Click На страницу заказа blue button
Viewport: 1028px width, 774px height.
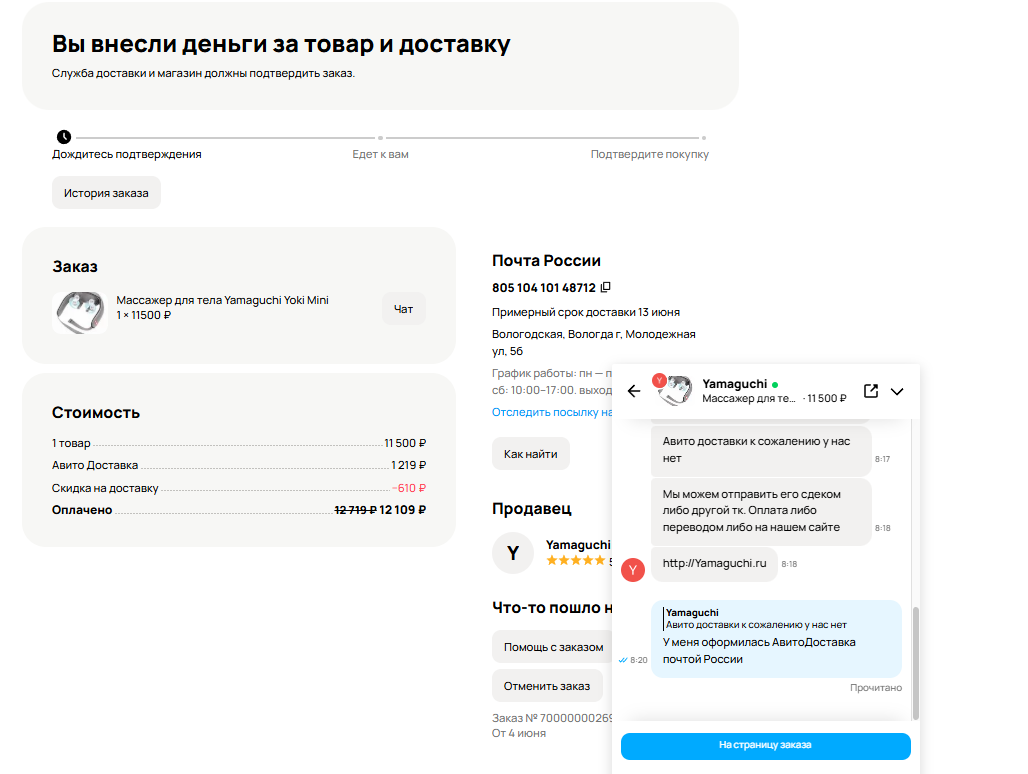(765, 745)
